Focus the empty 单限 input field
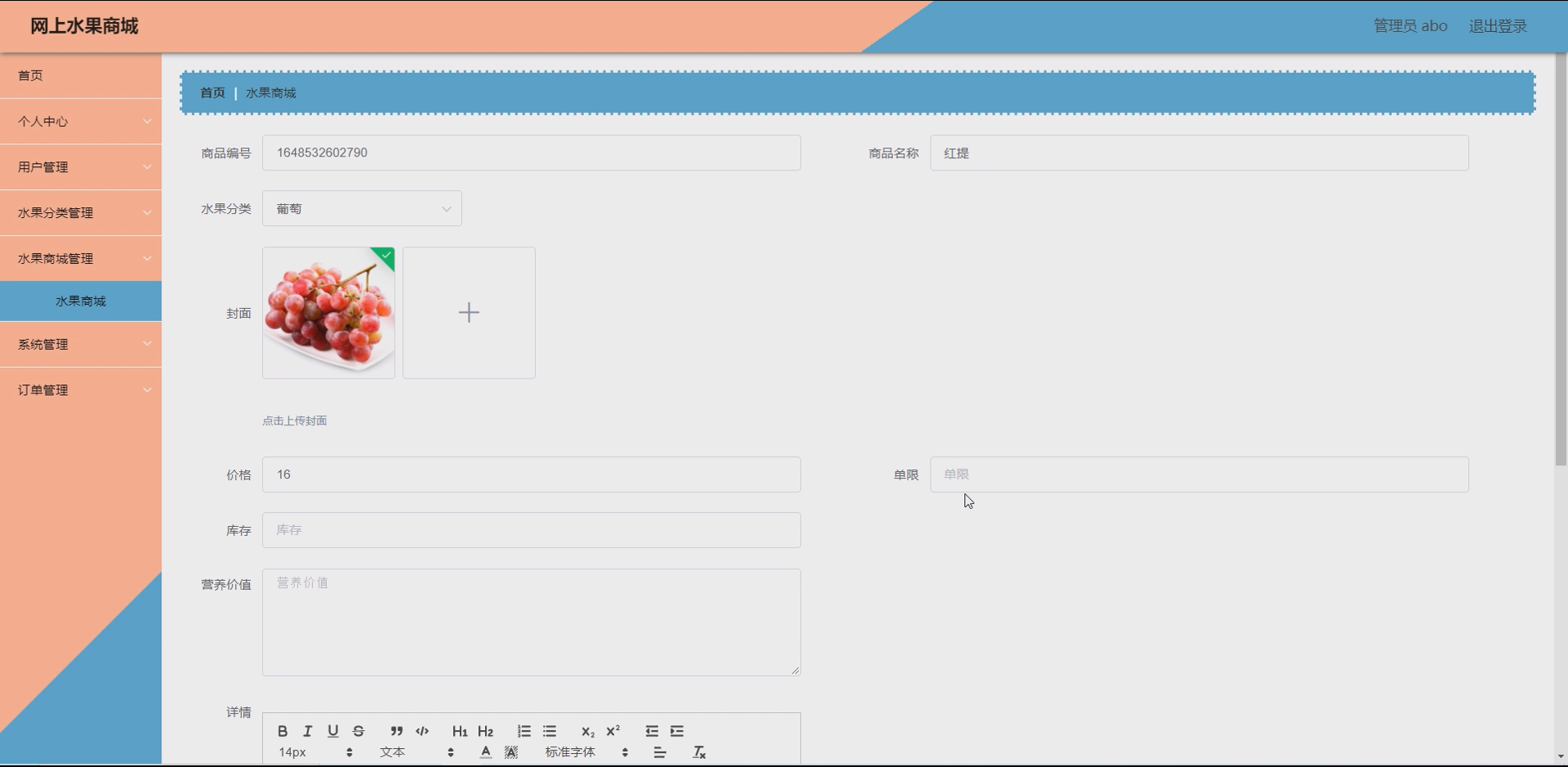The height and width of the screenshot is (767, 1568). coord(1199,474)
